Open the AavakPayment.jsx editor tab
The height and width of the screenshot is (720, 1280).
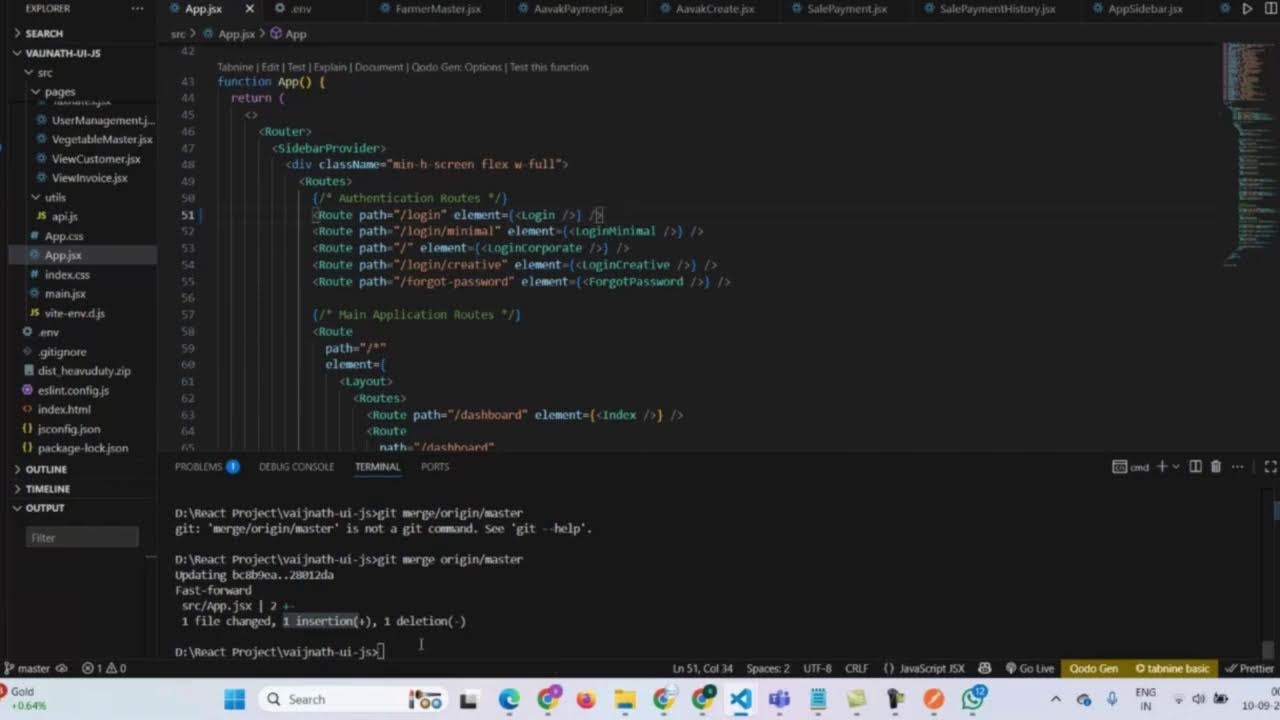click(578, 9)
